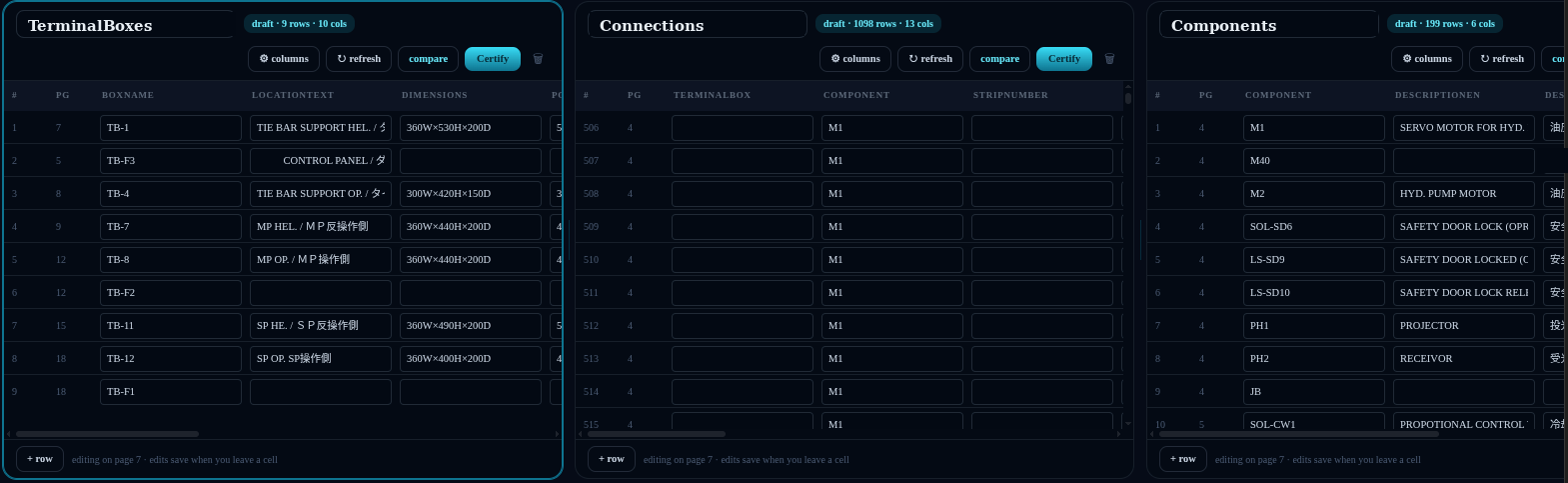Screen dimensions: 1568x483
Task: Select the TB-F1 box name cell
Action: [x=171, y=392]
